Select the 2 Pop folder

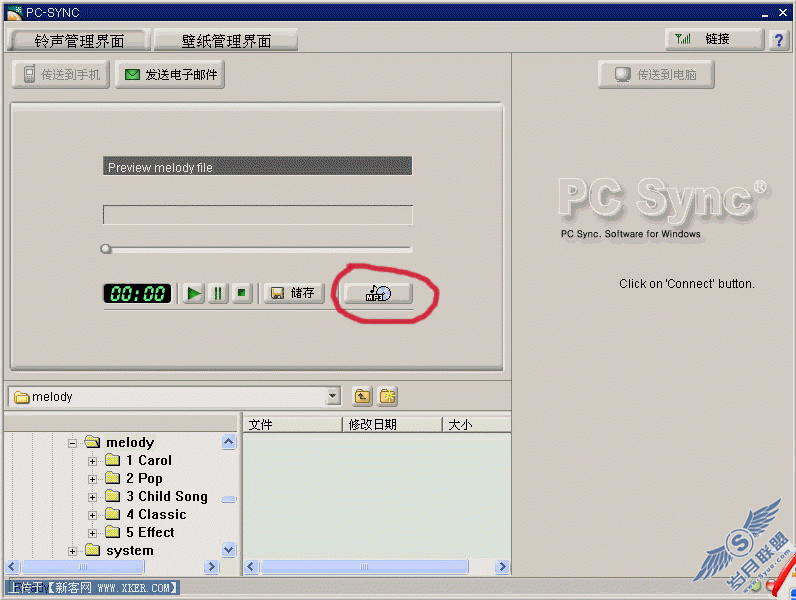pos(144,479)
